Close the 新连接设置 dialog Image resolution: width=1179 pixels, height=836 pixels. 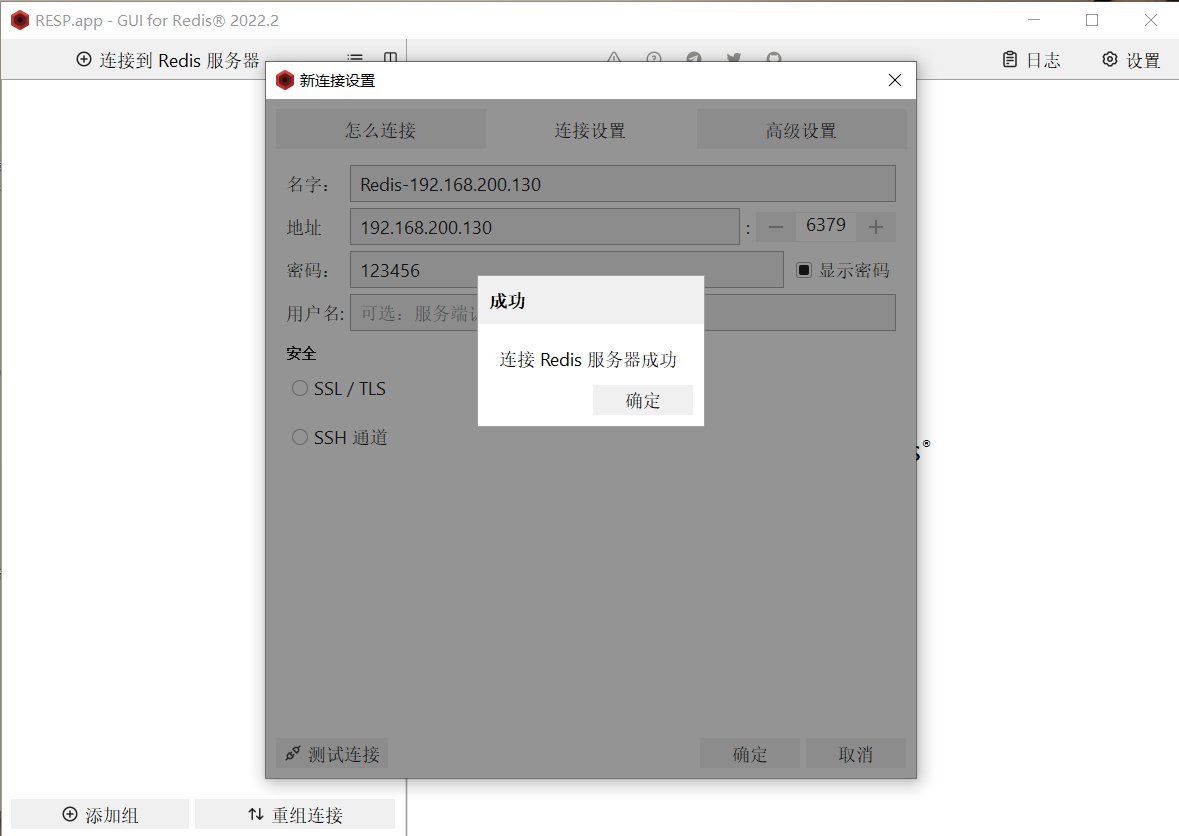[895, 80]
